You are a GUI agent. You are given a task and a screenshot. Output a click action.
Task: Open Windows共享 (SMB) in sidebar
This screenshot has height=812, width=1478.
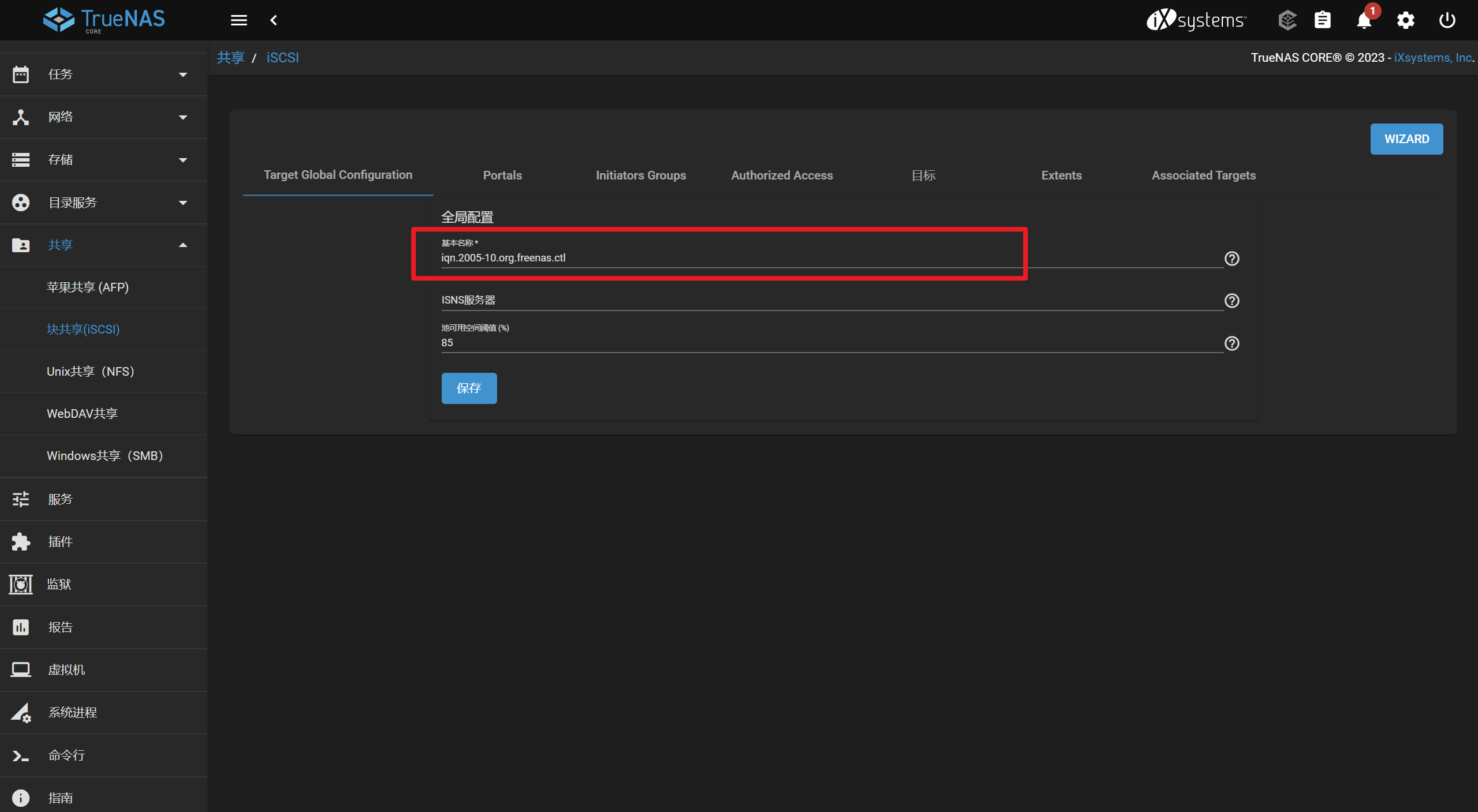pos(105,456)
